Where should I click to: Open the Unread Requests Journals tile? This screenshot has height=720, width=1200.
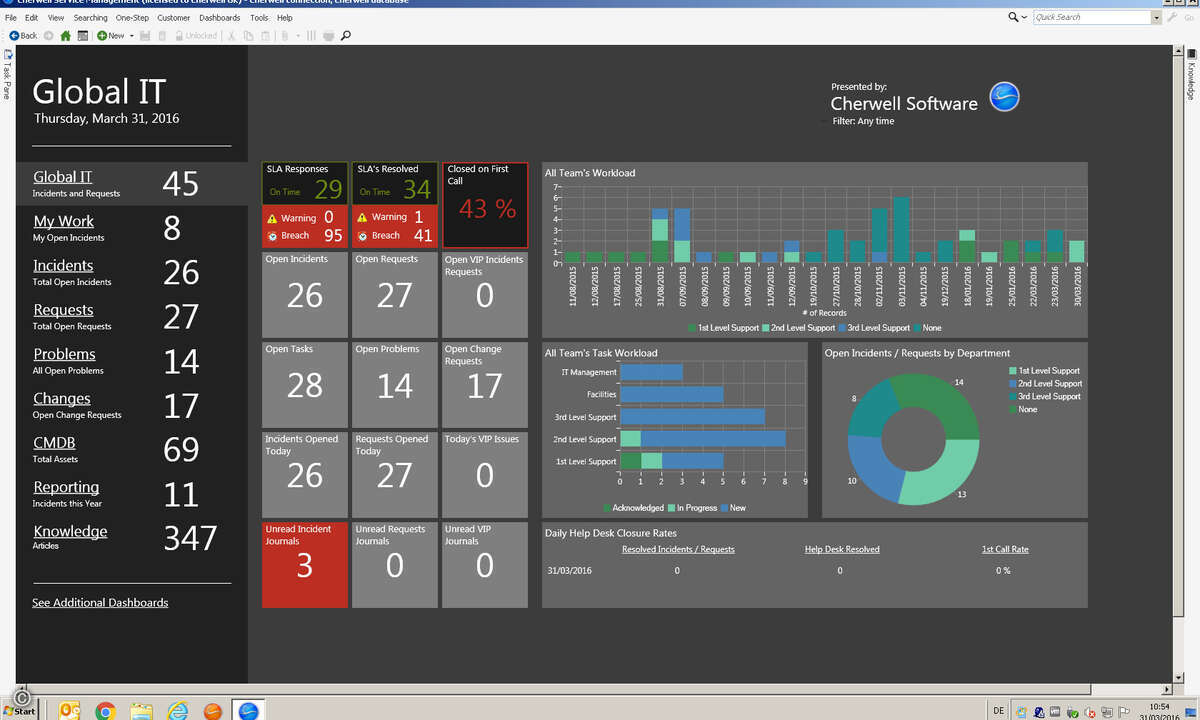[x=395, y=565]
